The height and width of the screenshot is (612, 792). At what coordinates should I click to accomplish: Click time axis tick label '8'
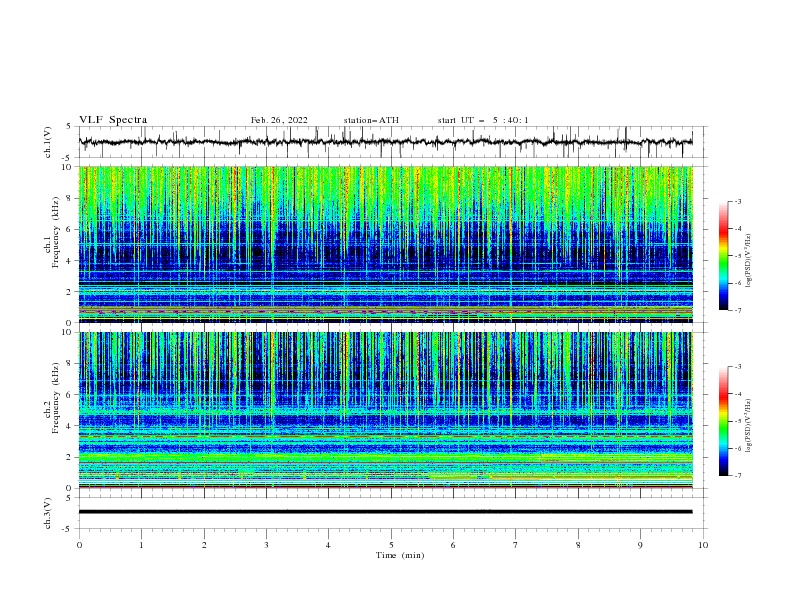point(578,545)
